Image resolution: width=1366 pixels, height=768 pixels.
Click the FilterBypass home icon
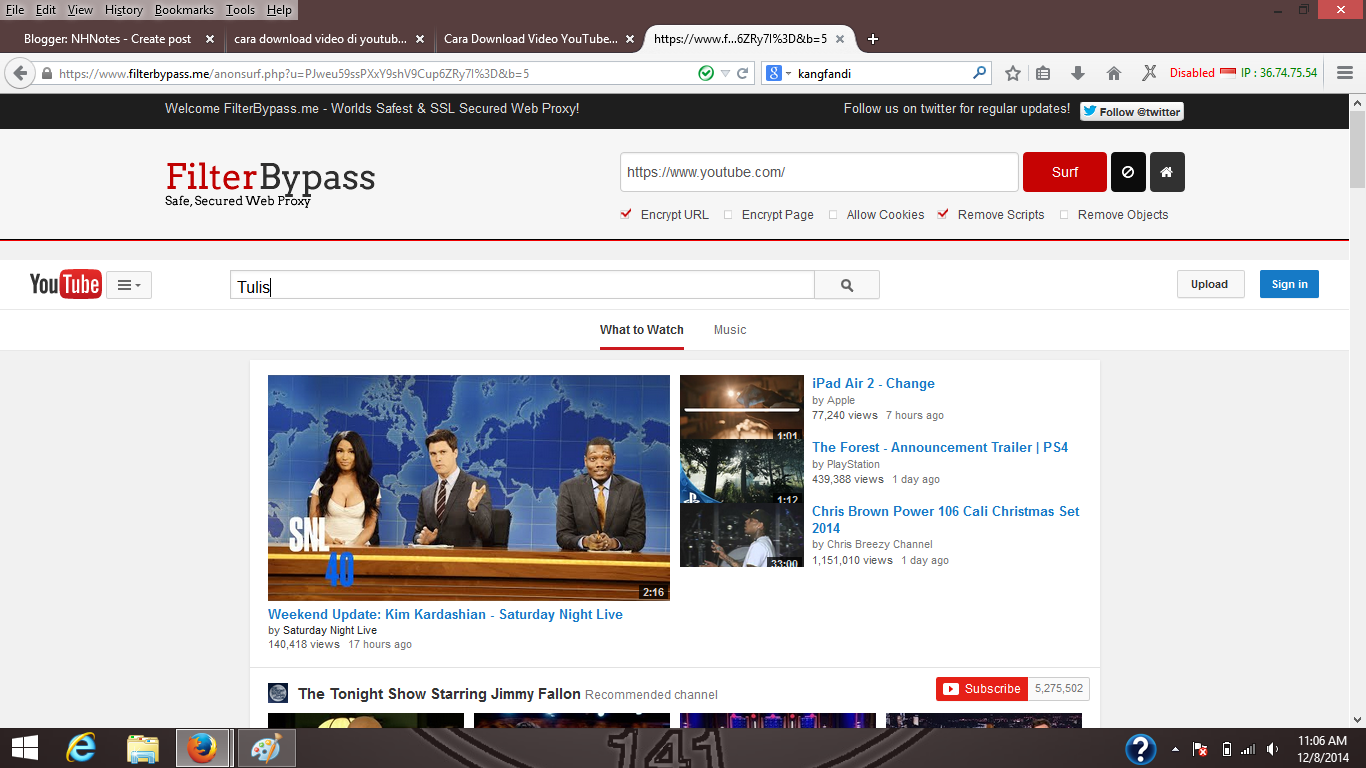pyautogui.click(x=1167, y=171)
